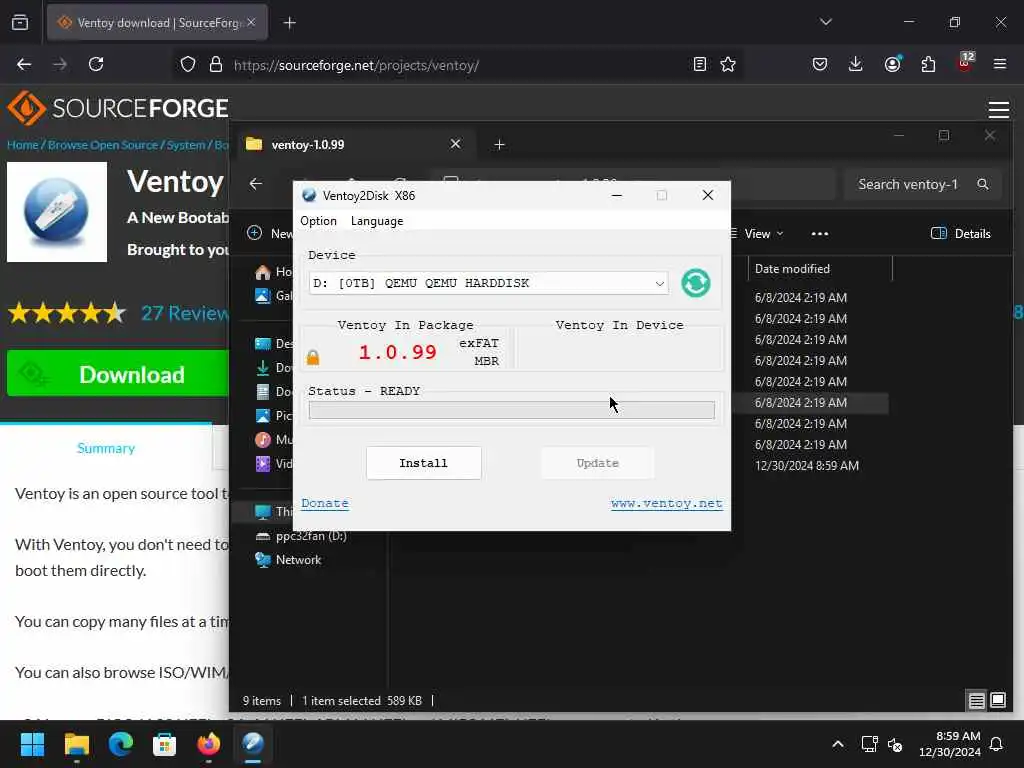1024x768 pixels.
Task: Click the Firefox tracking protection shield icon
Action: click(x=188, y=64)
